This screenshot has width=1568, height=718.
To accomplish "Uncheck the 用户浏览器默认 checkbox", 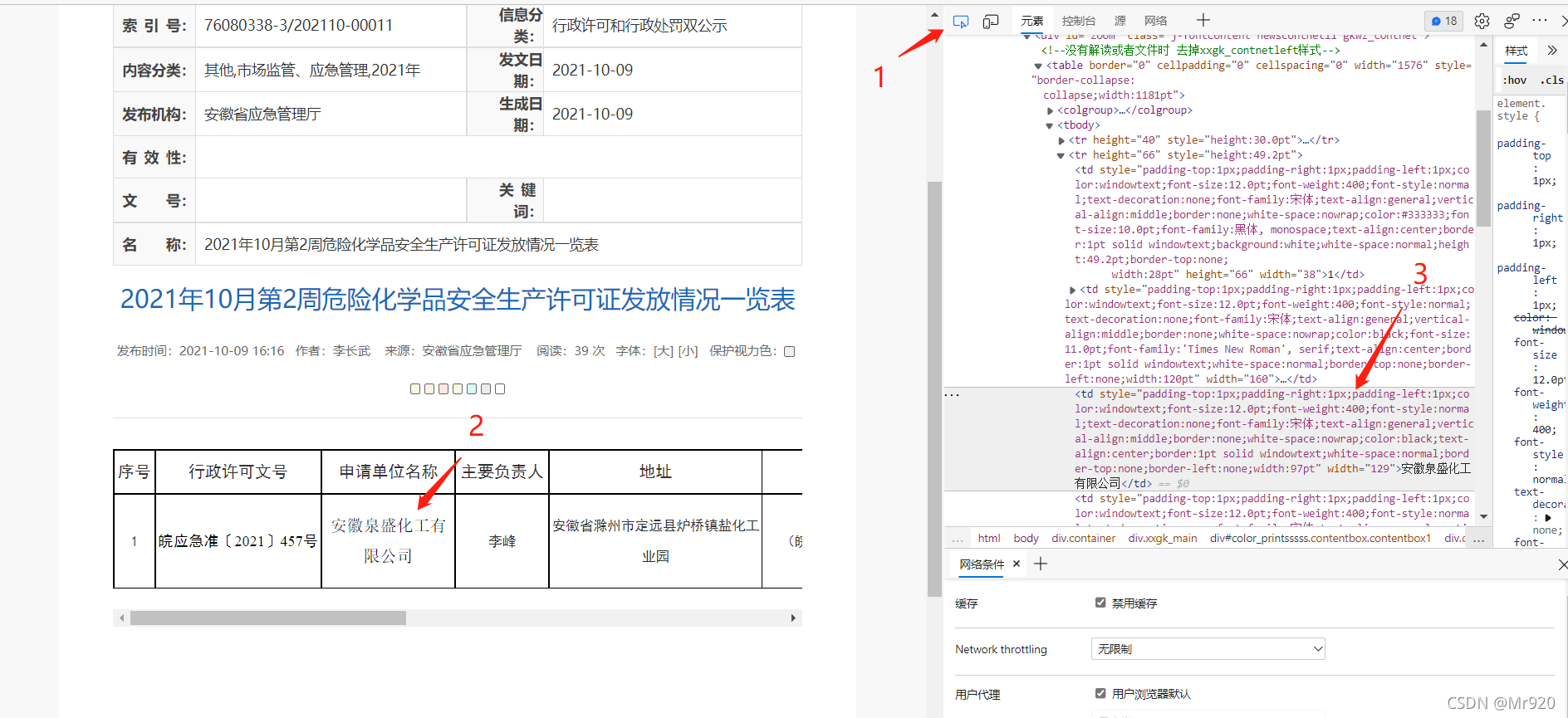I will tap(1100, 693).
